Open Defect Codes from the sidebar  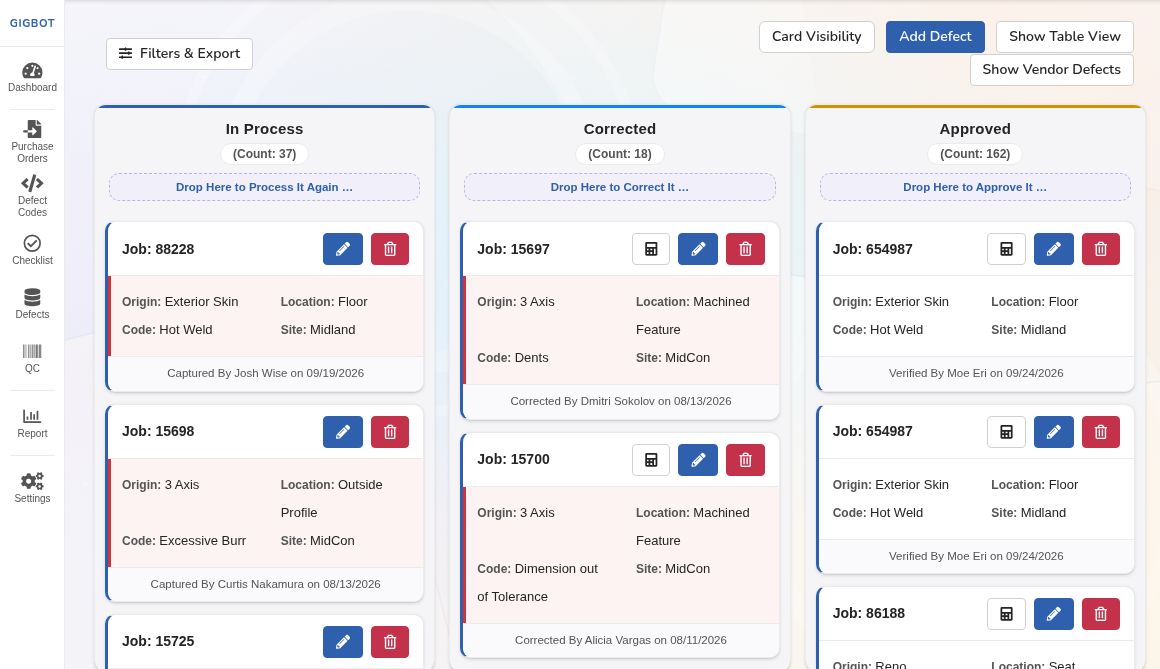[x=32, y=196]
